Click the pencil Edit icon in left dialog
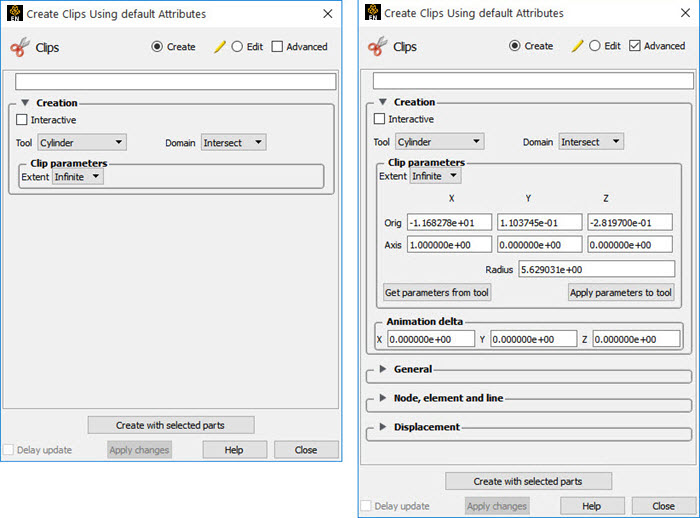Screen dimensions: 700x518 pyautogui.click(x=220, y=46)
